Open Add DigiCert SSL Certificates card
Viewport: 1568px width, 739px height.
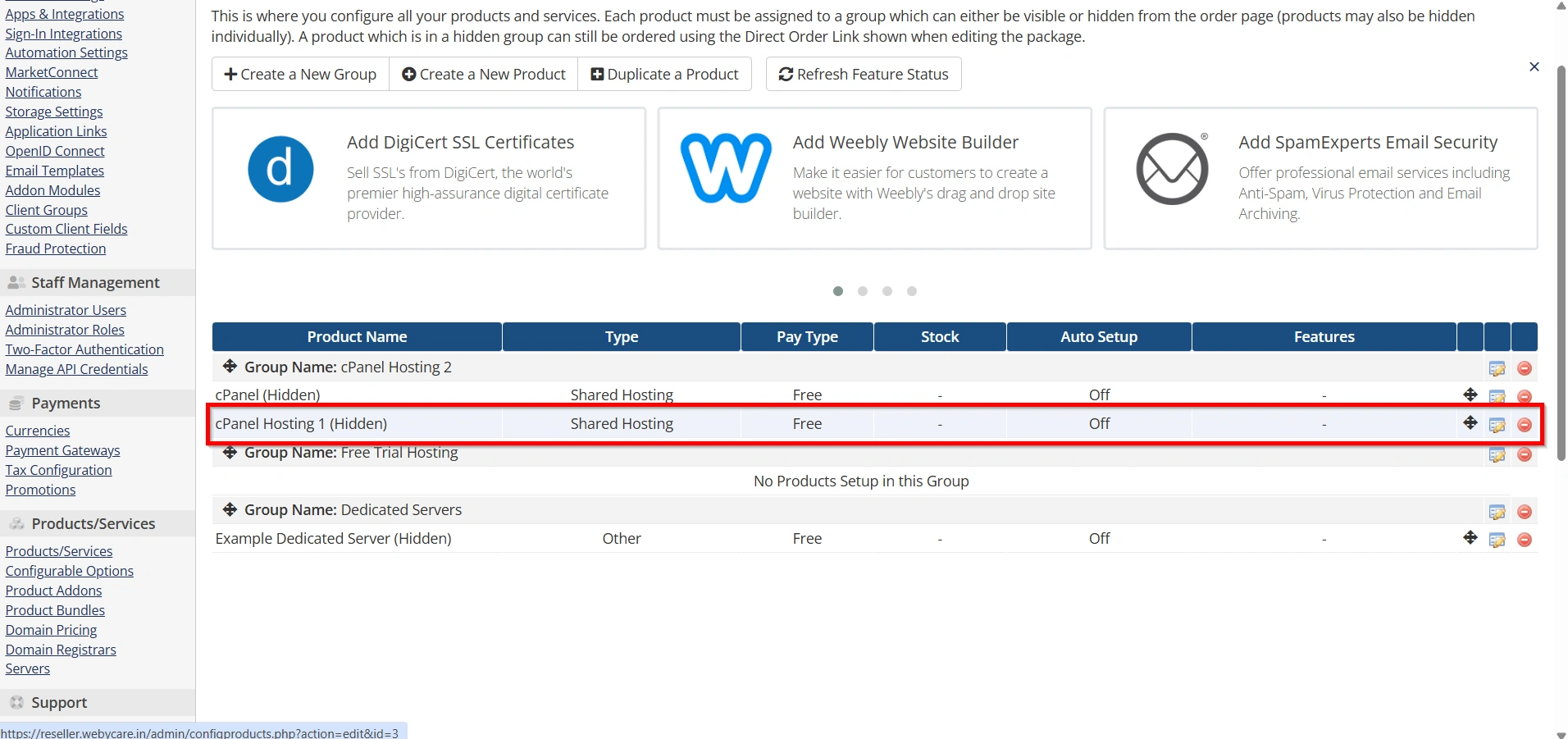[x=429, y=178]
